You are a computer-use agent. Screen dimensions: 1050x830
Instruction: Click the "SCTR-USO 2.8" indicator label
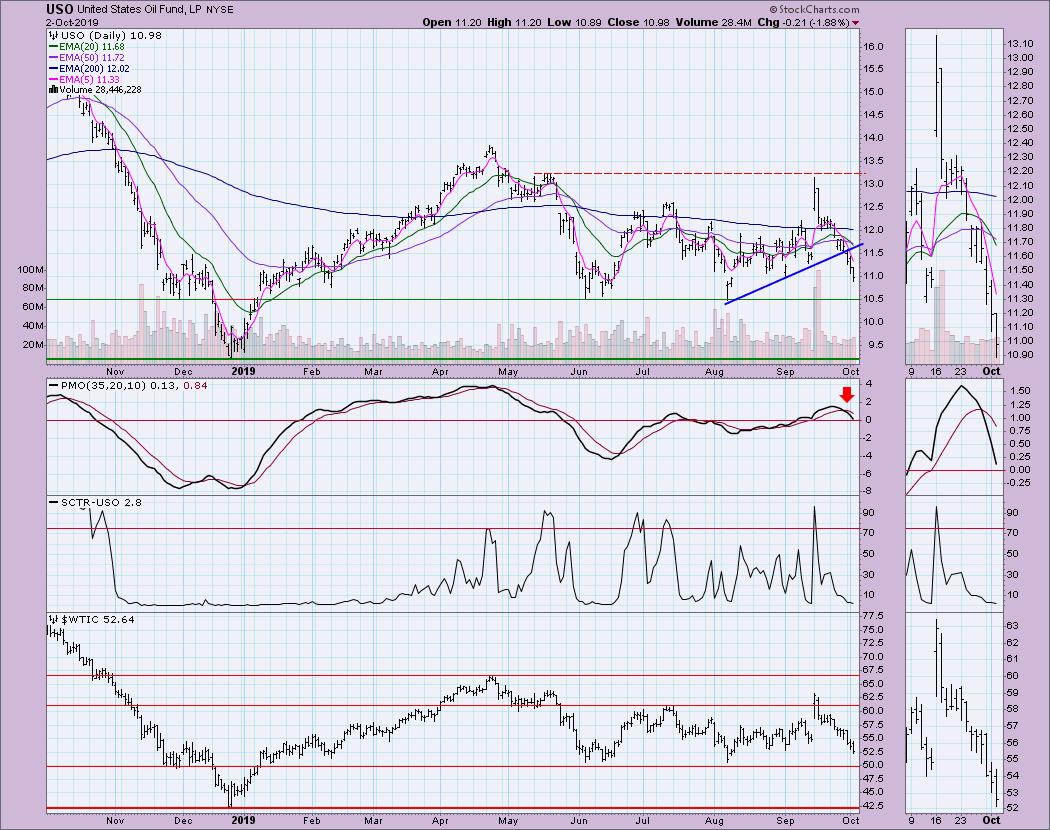[x=101, y=502]
